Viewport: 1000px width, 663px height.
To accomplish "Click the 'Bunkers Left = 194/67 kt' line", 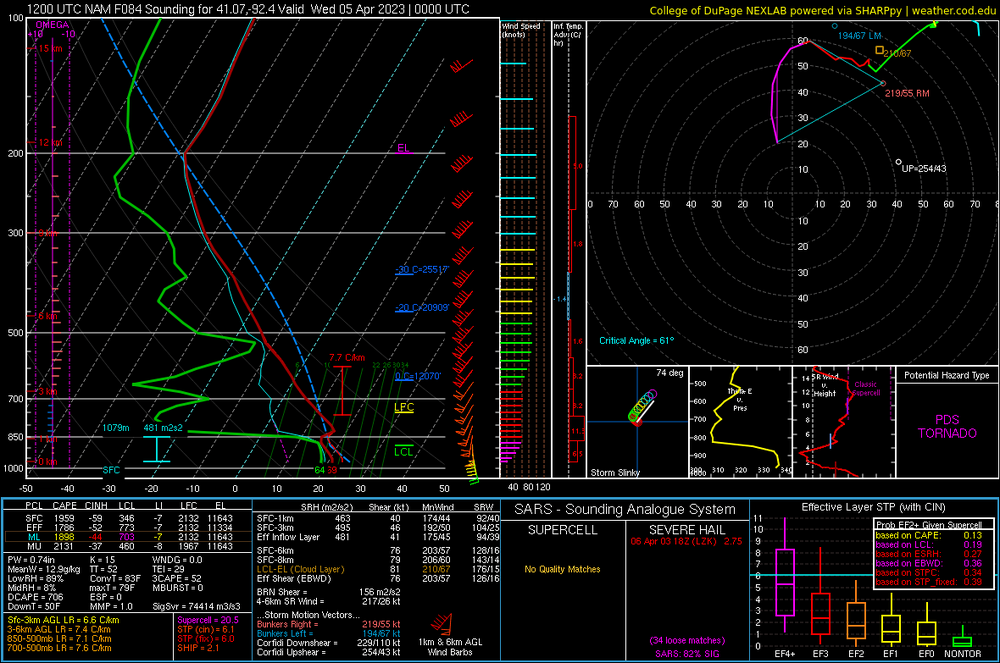I will point(328,634).
